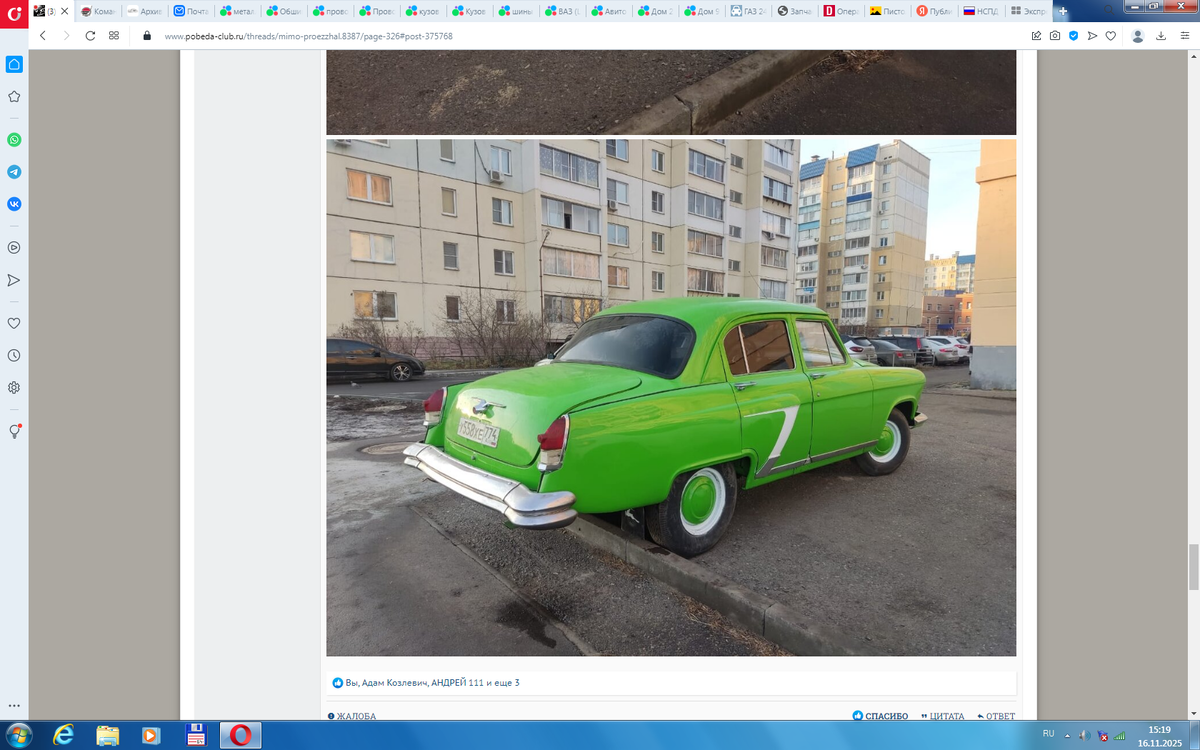Open downloads panel in toolbar
This screenshot has height=750, width=1200.
pos(1161,35)
